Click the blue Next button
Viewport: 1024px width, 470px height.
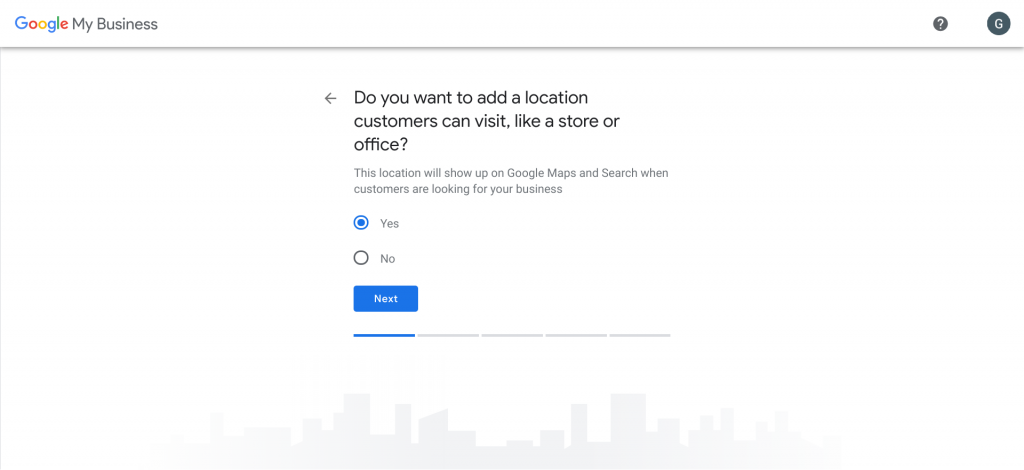click(x=385, y=298)
